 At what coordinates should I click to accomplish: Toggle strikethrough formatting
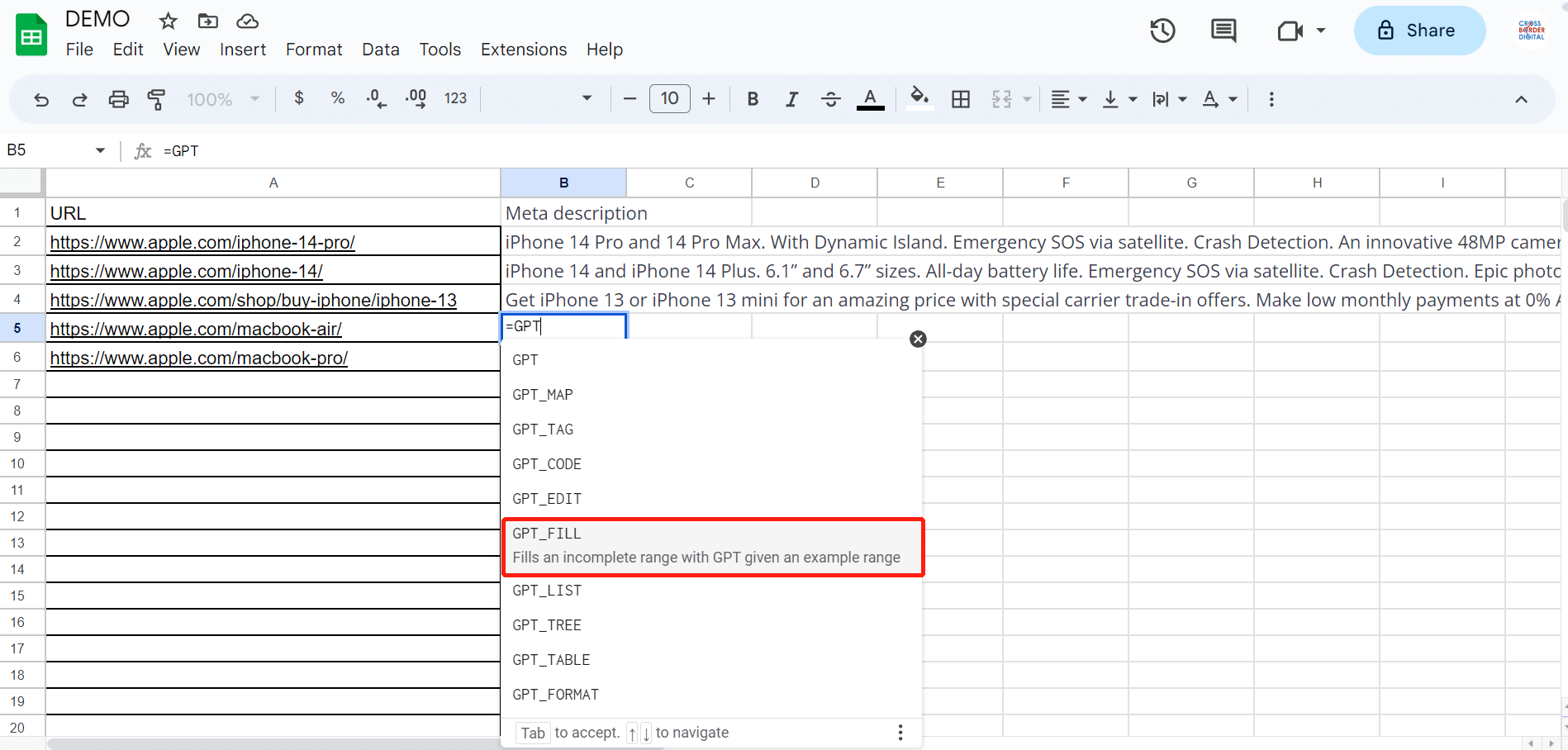coord(831,99)
